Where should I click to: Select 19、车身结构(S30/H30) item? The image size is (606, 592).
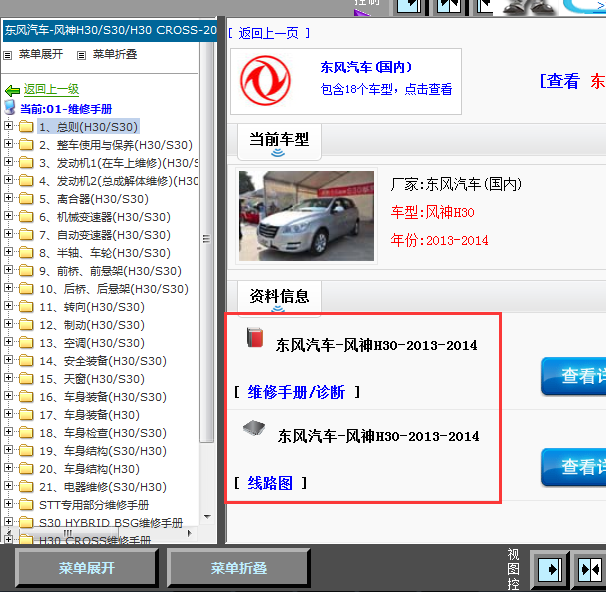point(103,451)
